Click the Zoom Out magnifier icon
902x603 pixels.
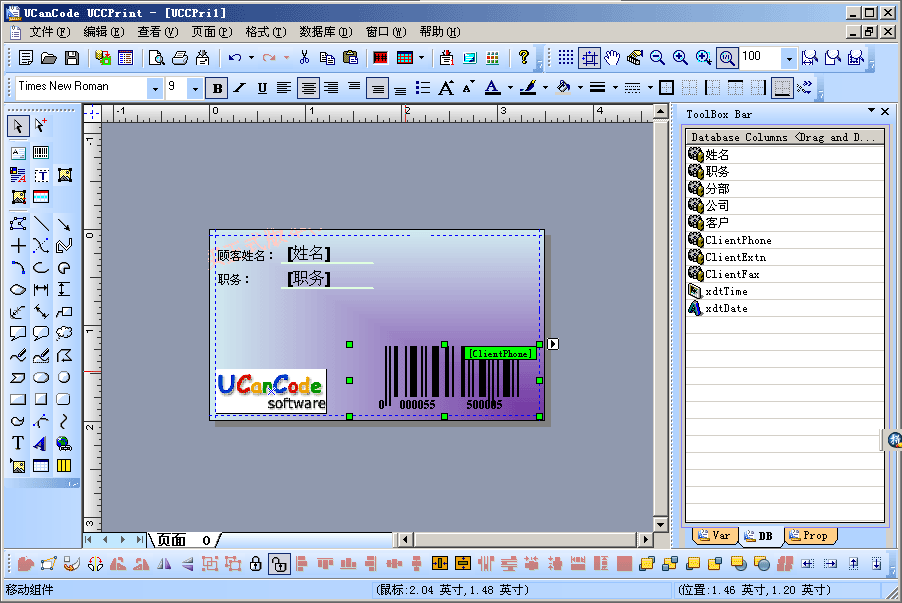657,58
